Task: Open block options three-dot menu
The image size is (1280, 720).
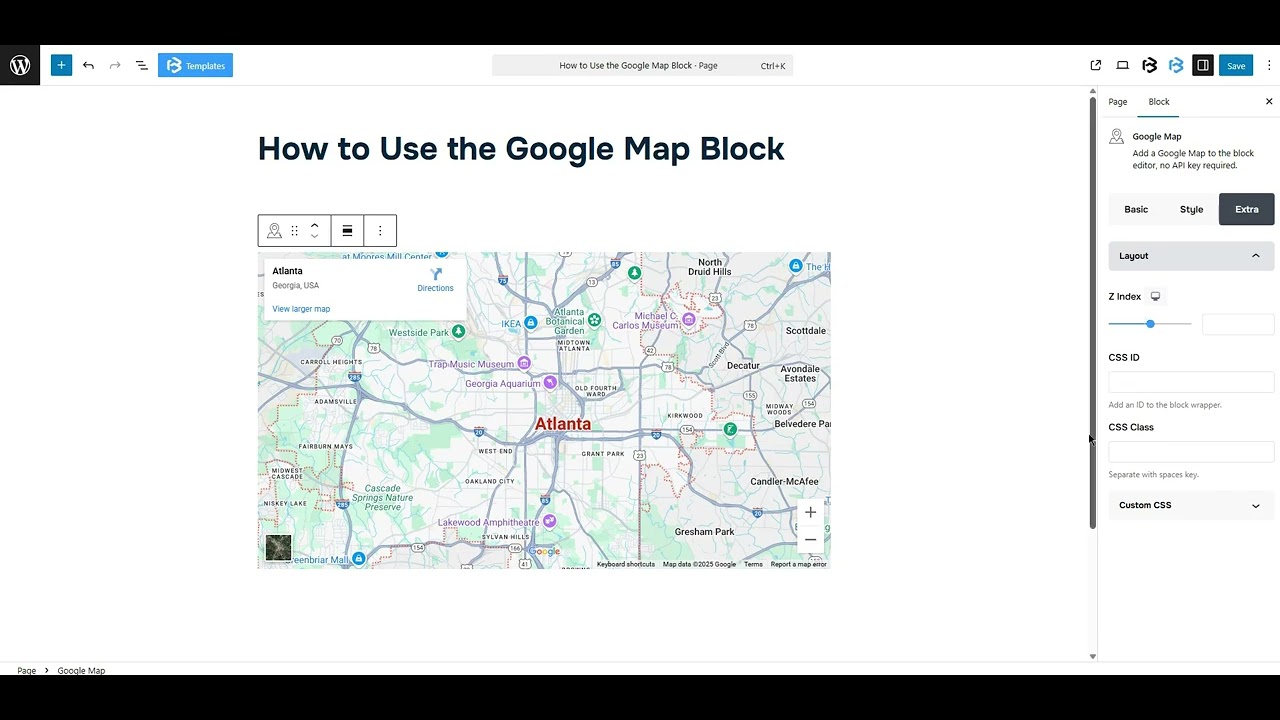Action: click(380, 230)
